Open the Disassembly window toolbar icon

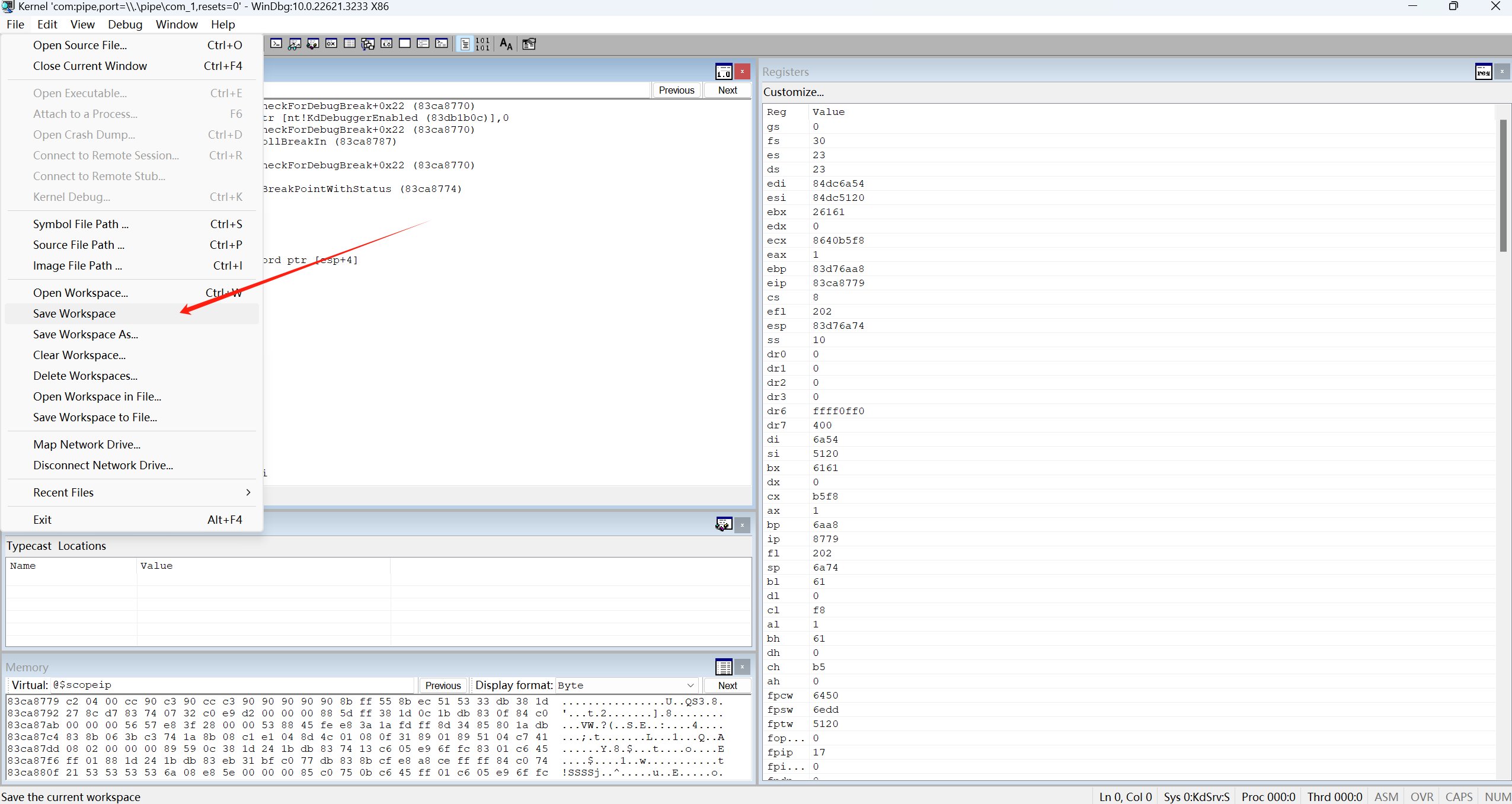pos(386,44)
